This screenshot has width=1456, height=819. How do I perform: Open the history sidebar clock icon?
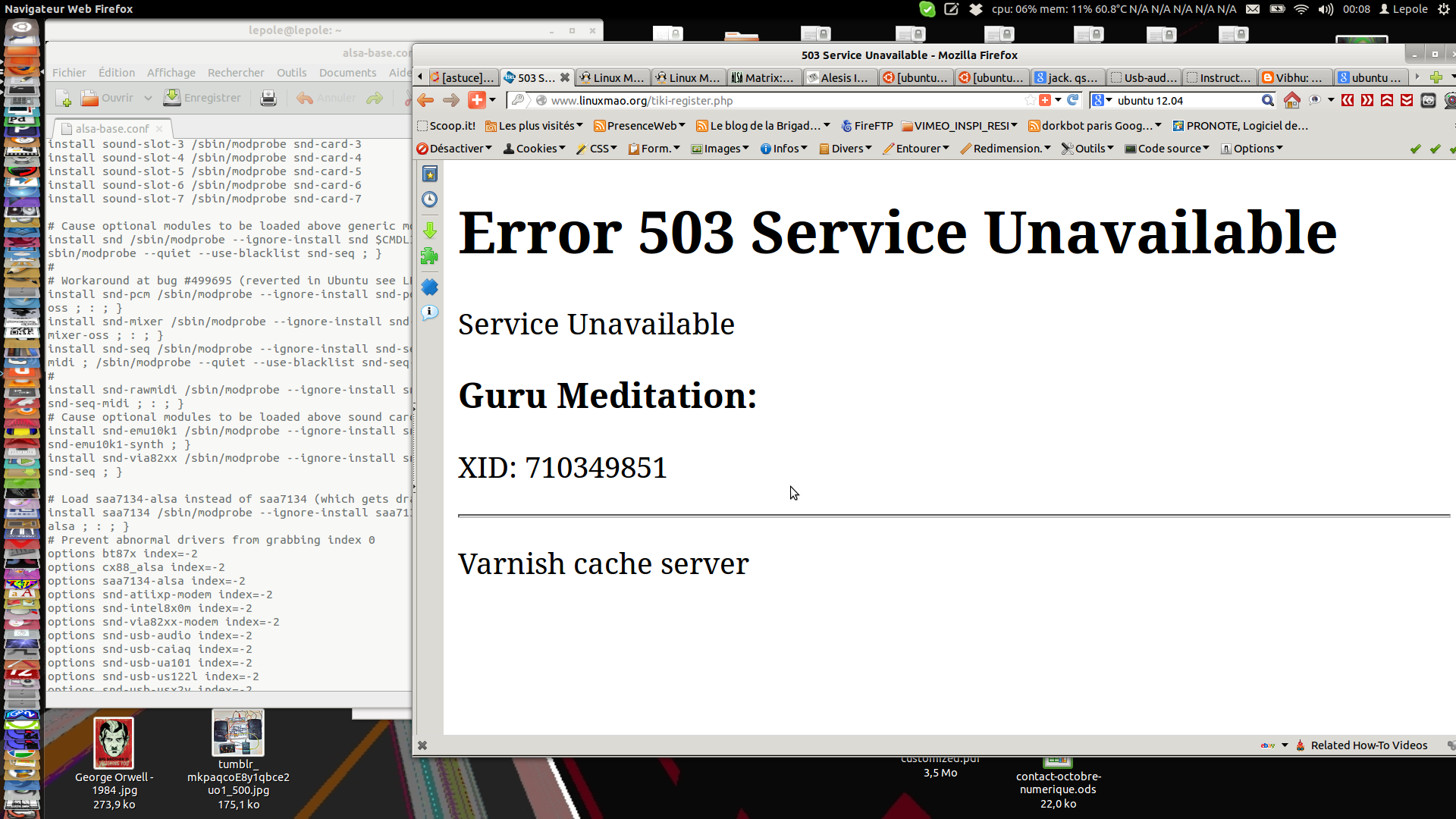pos(430,199)
